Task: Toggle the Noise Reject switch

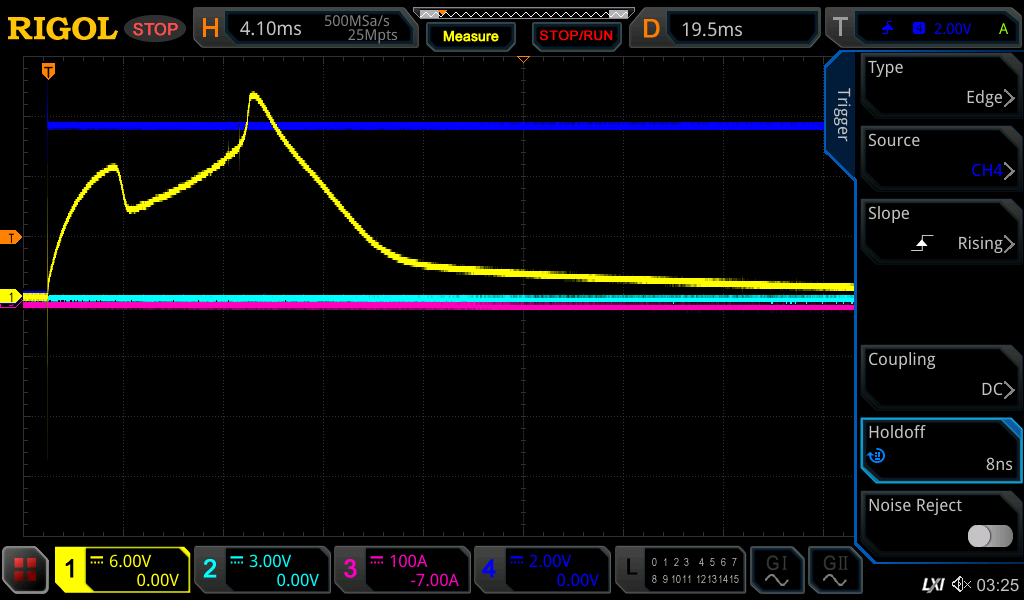Action: coord(989,537)
